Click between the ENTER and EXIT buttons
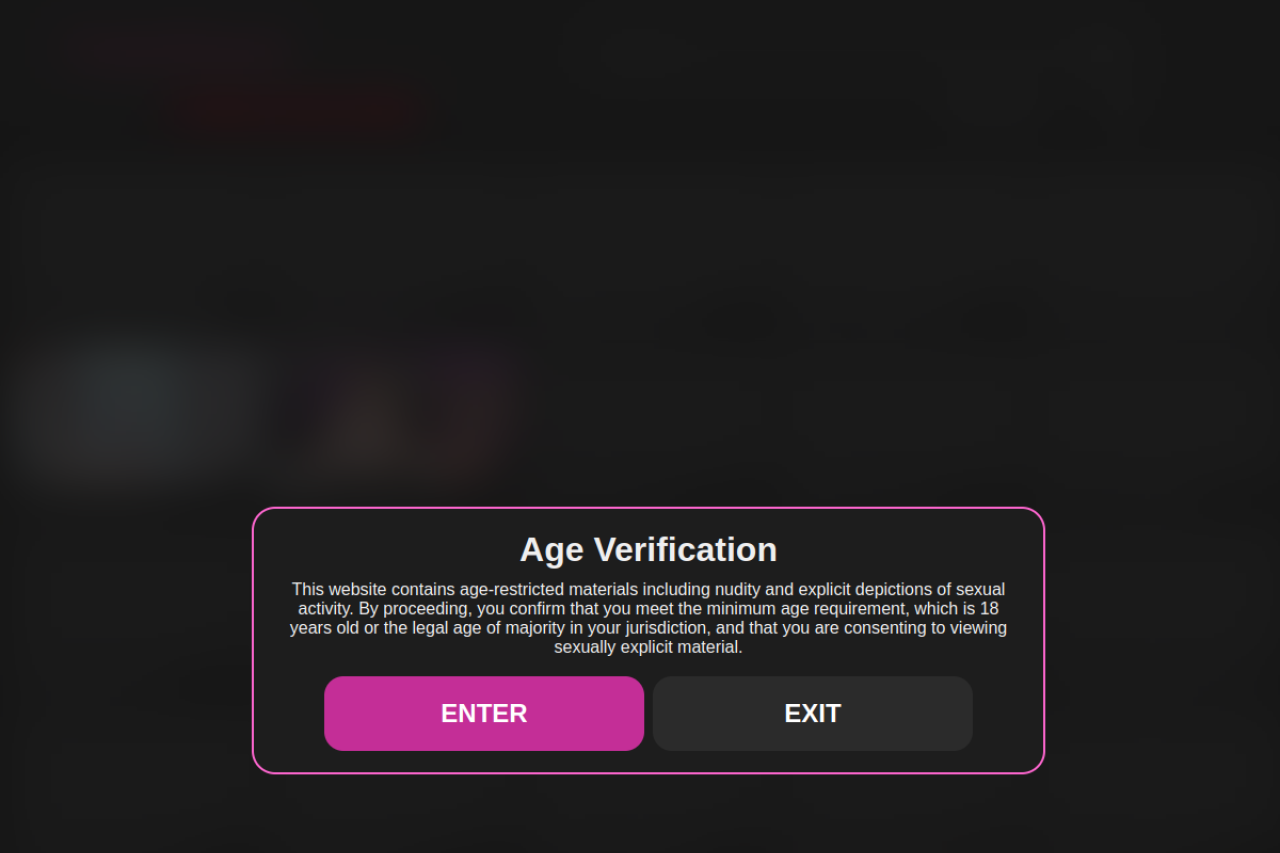1280x853 pixels. [648, 713]
